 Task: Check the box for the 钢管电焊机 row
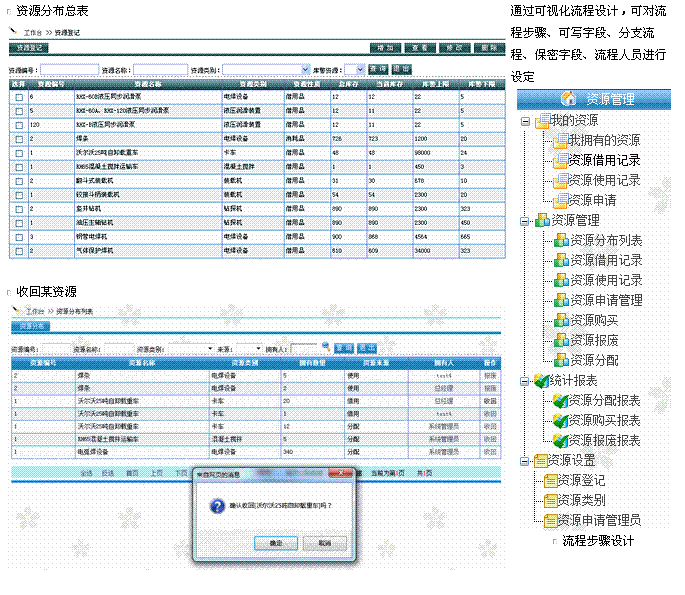pos(19,237)
